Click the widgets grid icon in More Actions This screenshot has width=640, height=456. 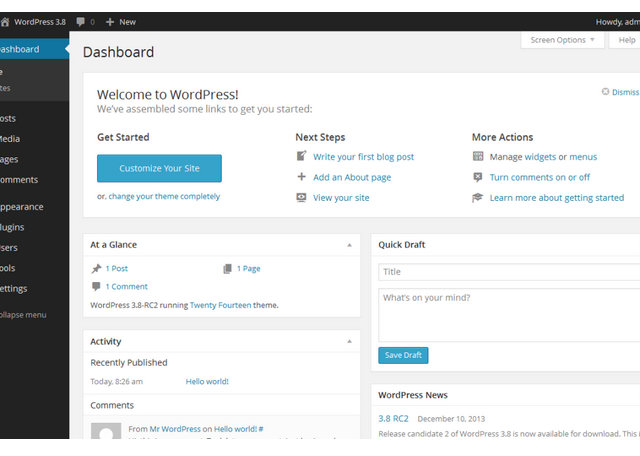point(478,156)
